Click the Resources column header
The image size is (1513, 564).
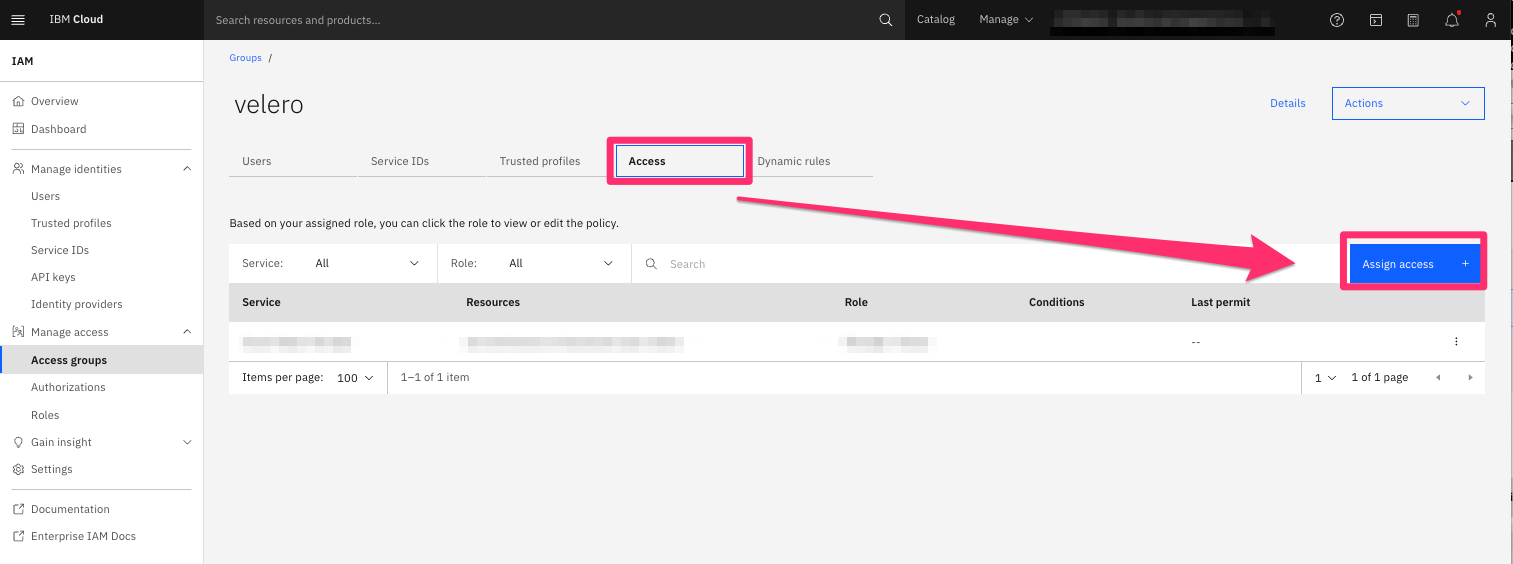pyautogui.click(x=493, y=302)
